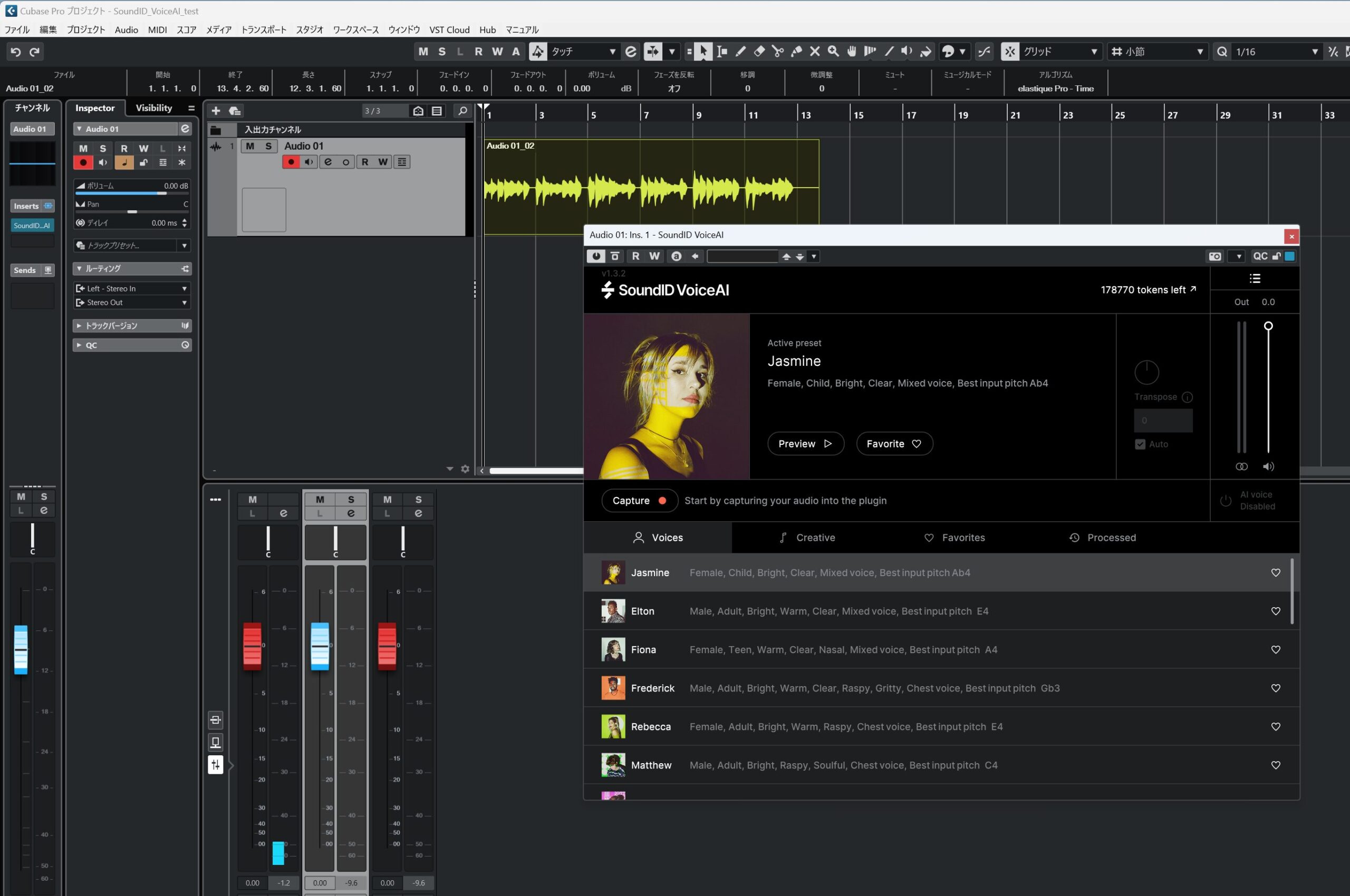Click the plugin stereo link icon

click(1241, 466)
